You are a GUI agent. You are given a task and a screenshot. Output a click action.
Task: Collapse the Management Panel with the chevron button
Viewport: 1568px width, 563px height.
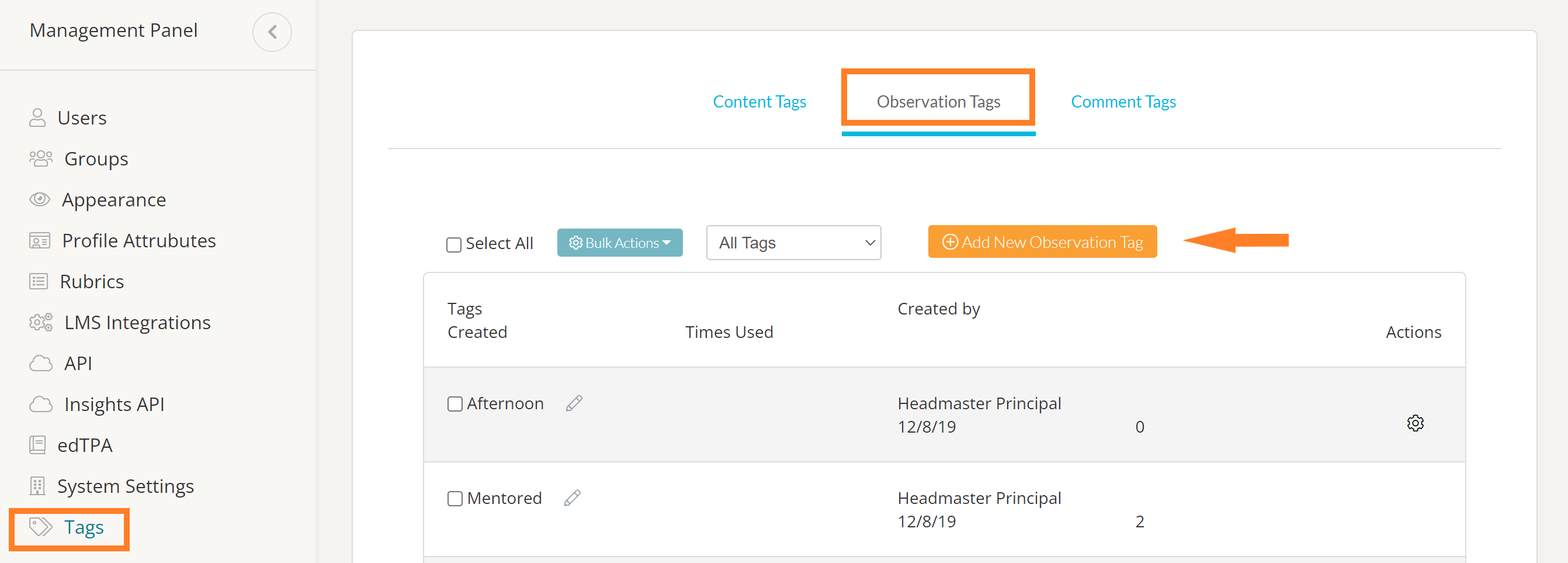point(272,32)
